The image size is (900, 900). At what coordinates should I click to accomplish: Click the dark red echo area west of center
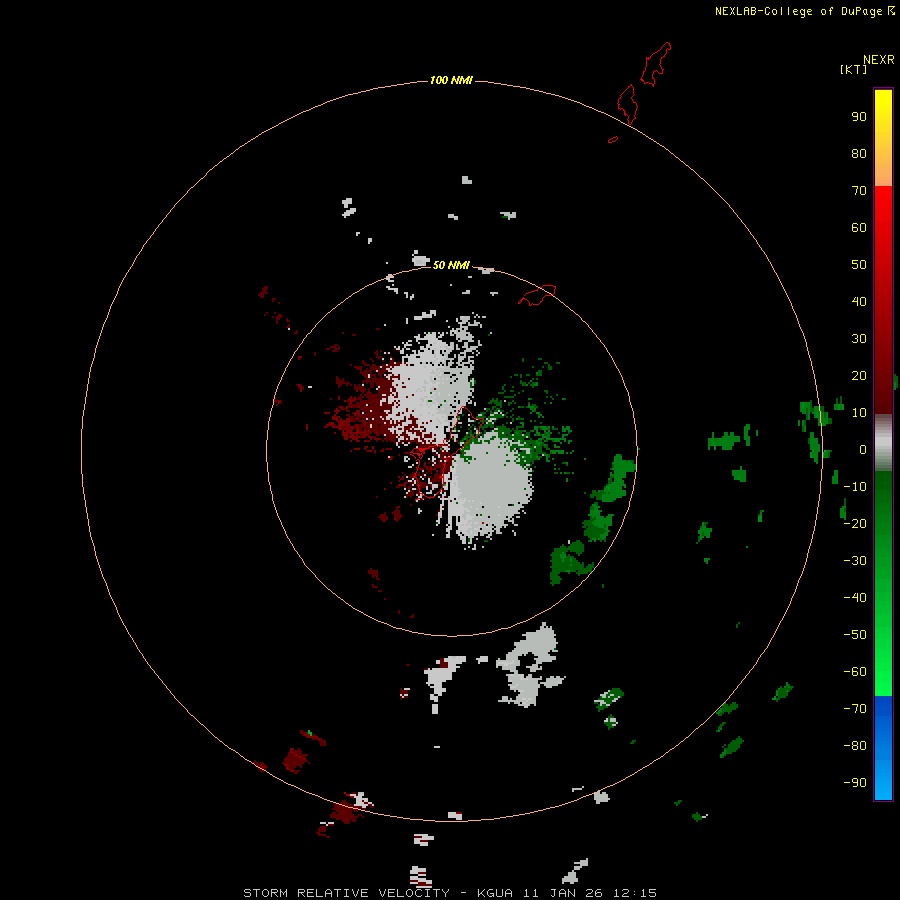click(x=368, y=411)
